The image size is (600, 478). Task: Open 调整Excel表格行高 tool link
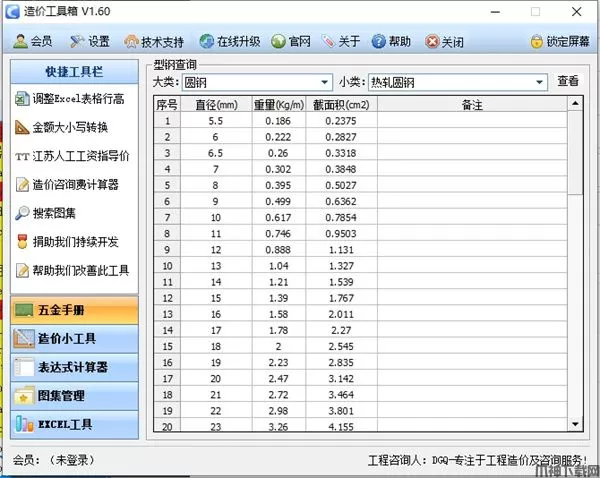coord(78,99)
